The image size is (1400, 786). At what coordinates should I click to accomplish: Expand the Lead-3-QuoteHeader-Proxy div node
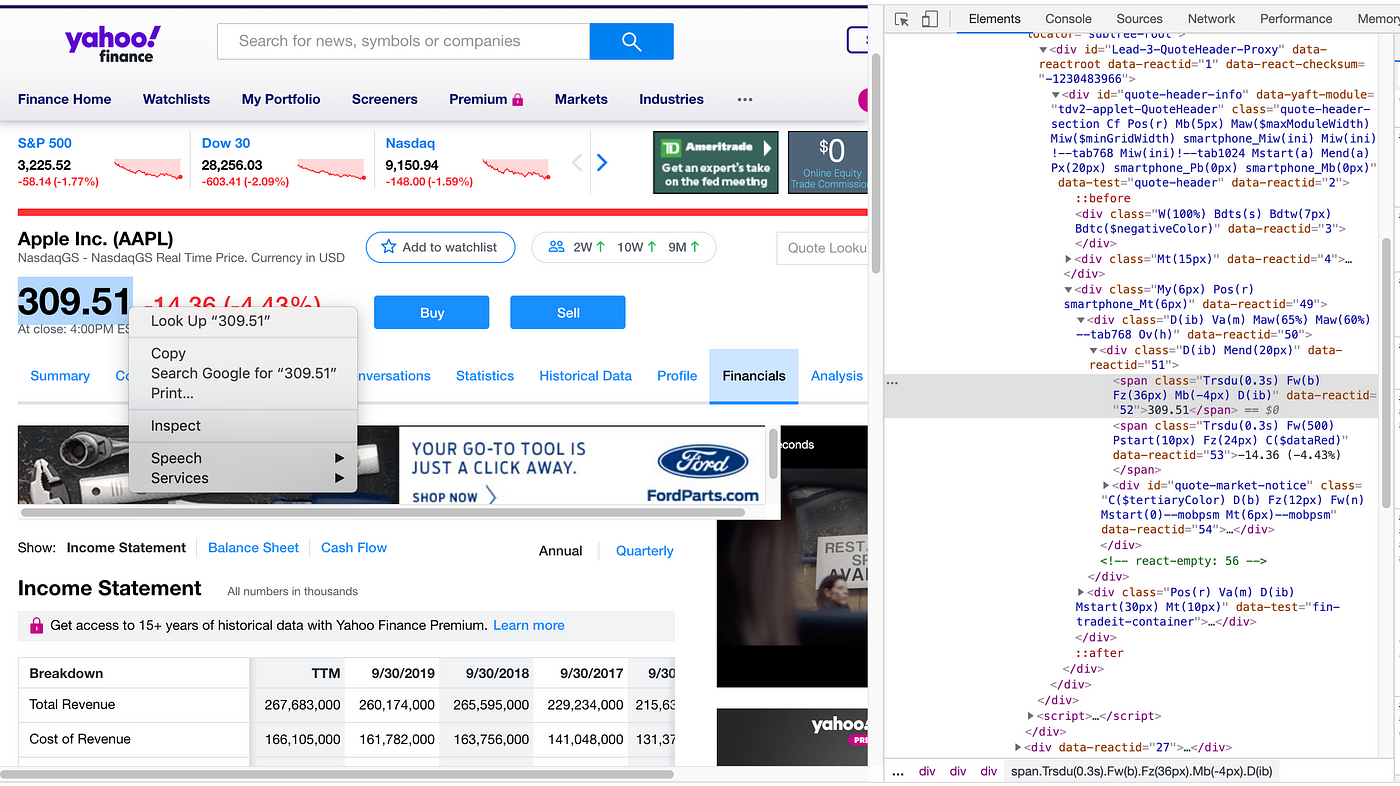1043,50
